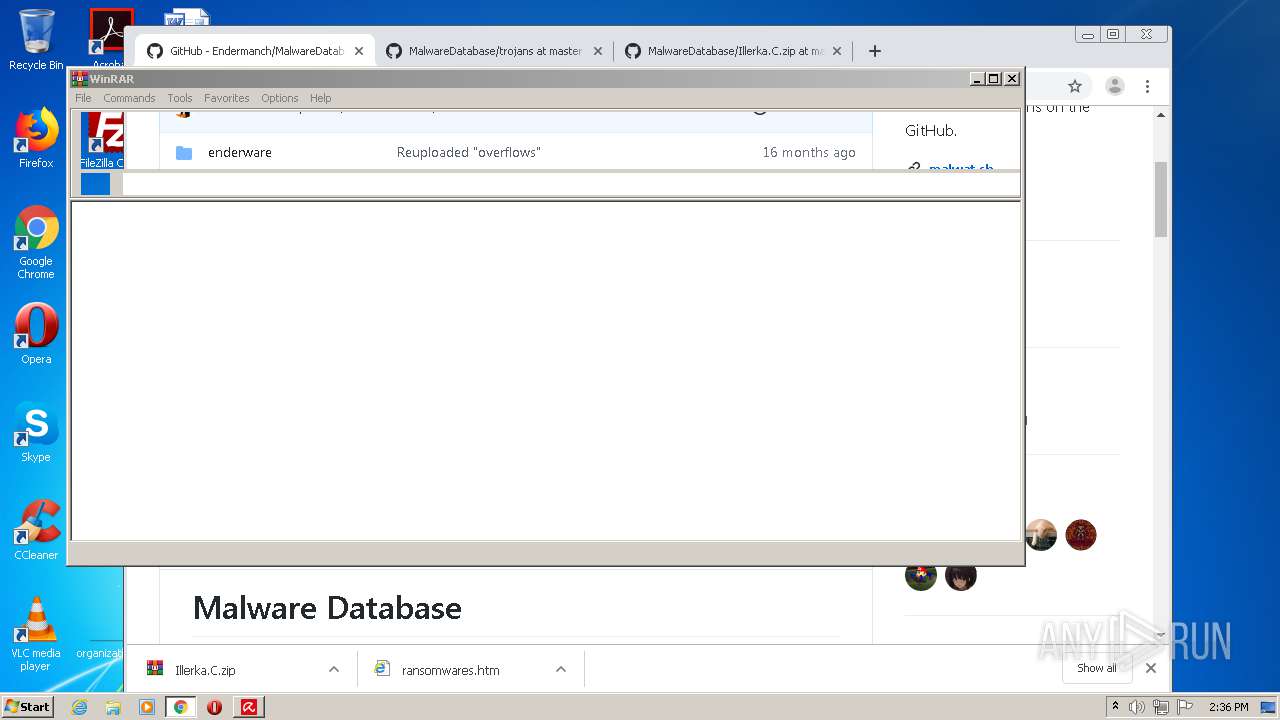Bookmark this page with star icon

1075,86
